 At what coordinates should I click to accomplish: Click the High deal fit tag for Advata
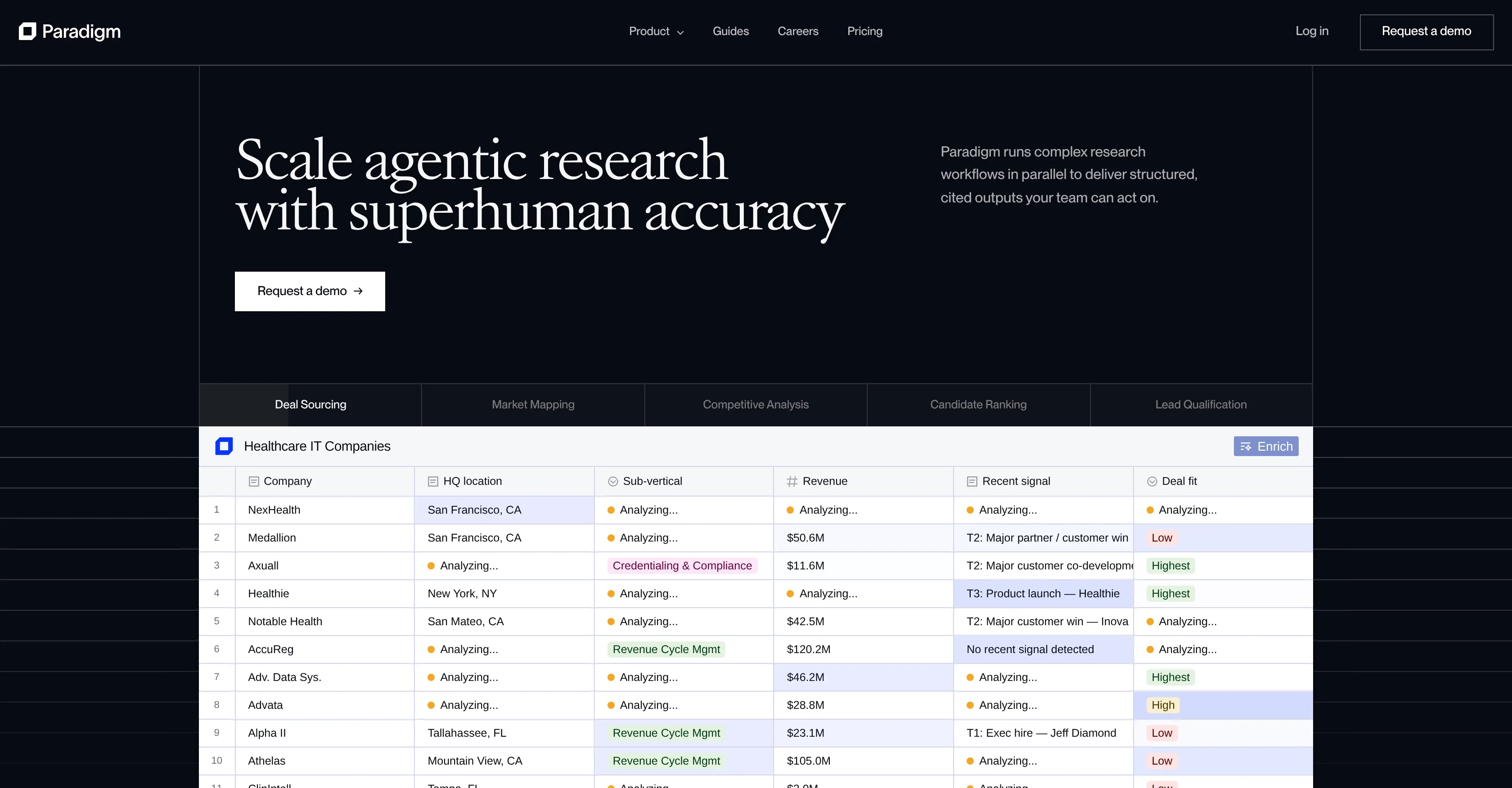pos(1163,705)
